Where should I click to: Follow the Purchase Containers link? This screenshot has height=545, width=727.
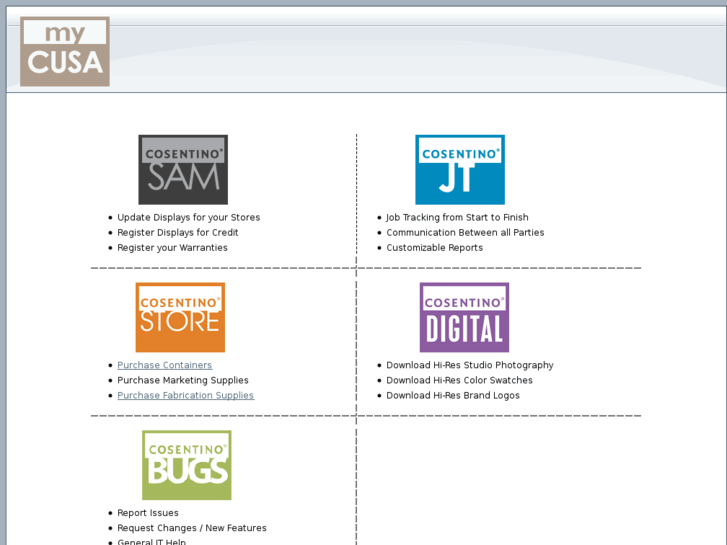[x=165, y=365]
